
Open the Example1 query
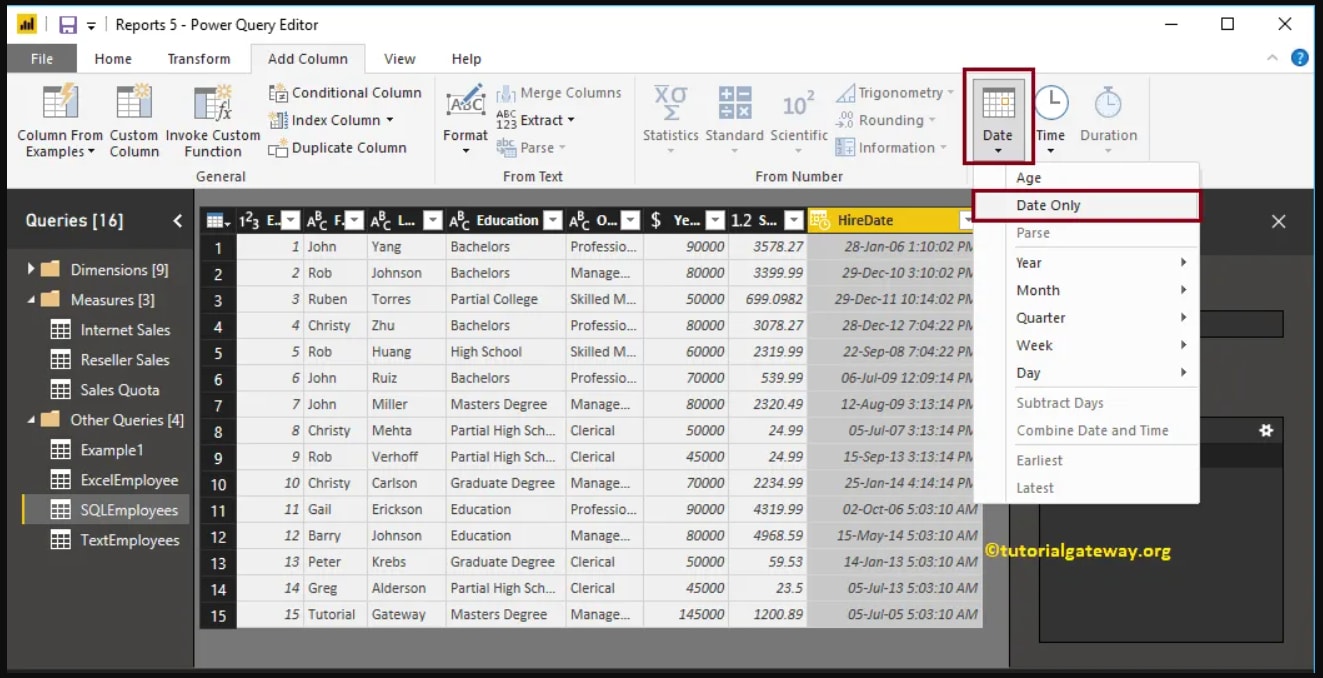[111, 450]
